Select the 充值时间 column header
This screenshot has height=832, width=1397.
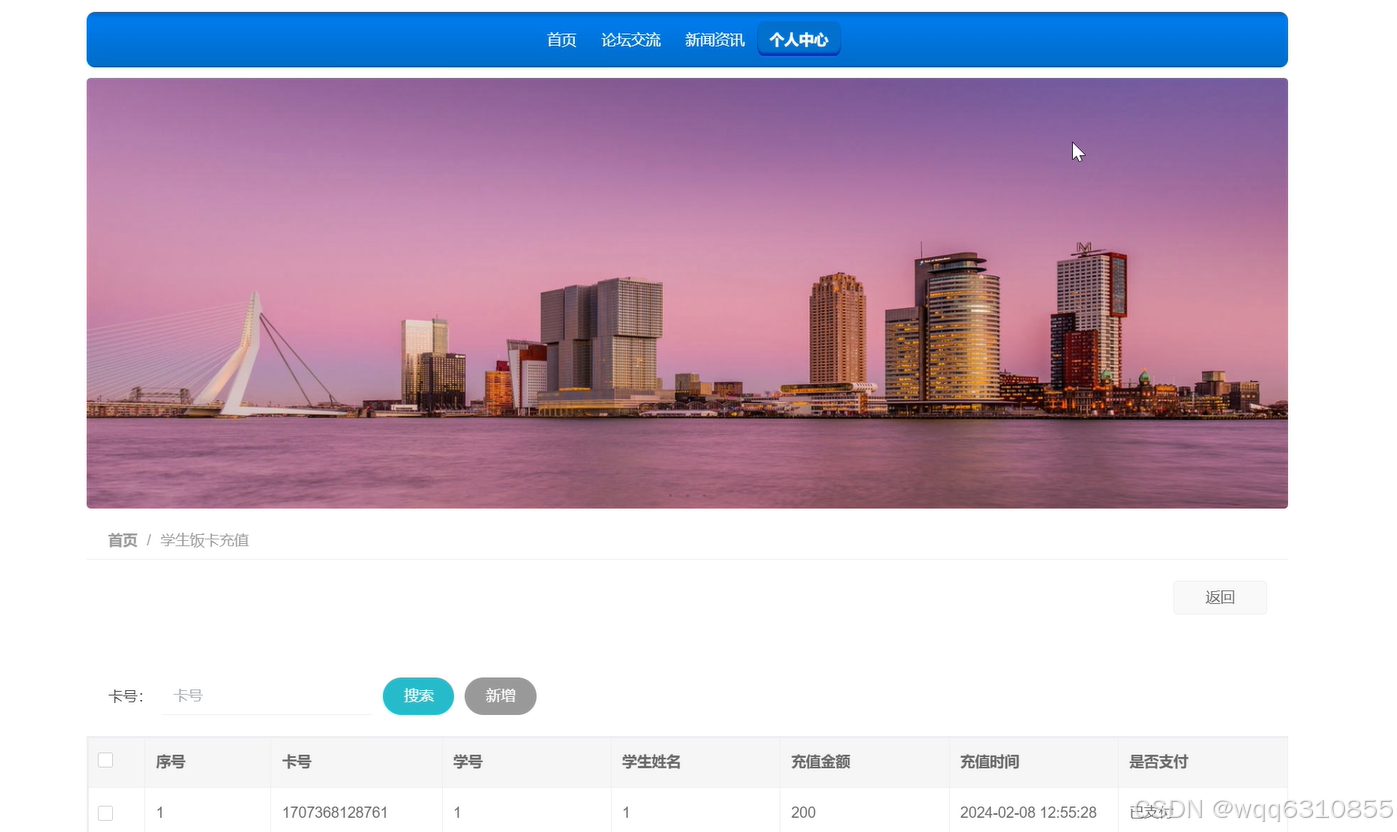(989, 761)
